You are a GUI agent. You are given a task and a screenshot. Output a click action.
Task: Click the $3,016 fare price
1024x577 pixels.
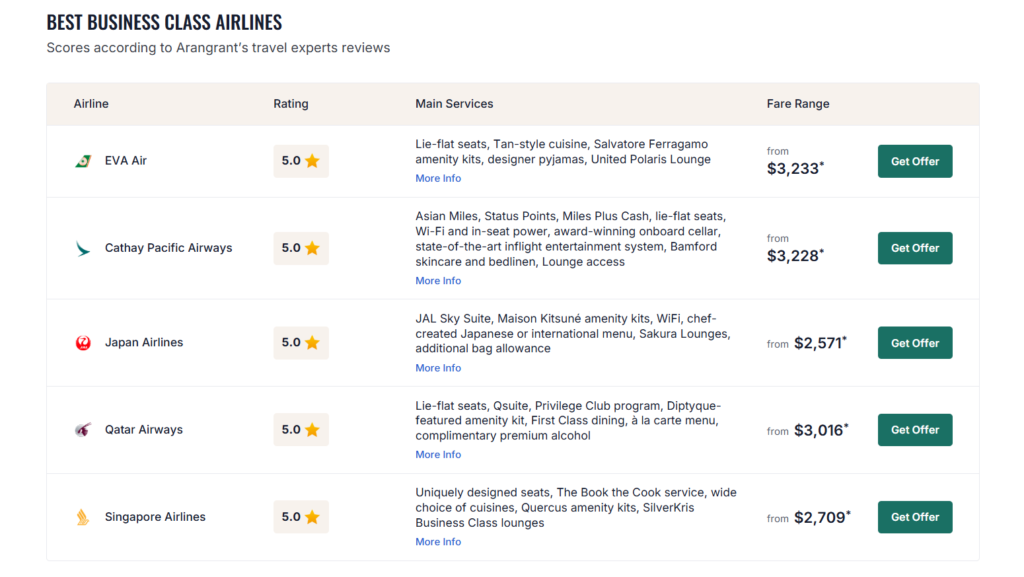coord(821,430)
